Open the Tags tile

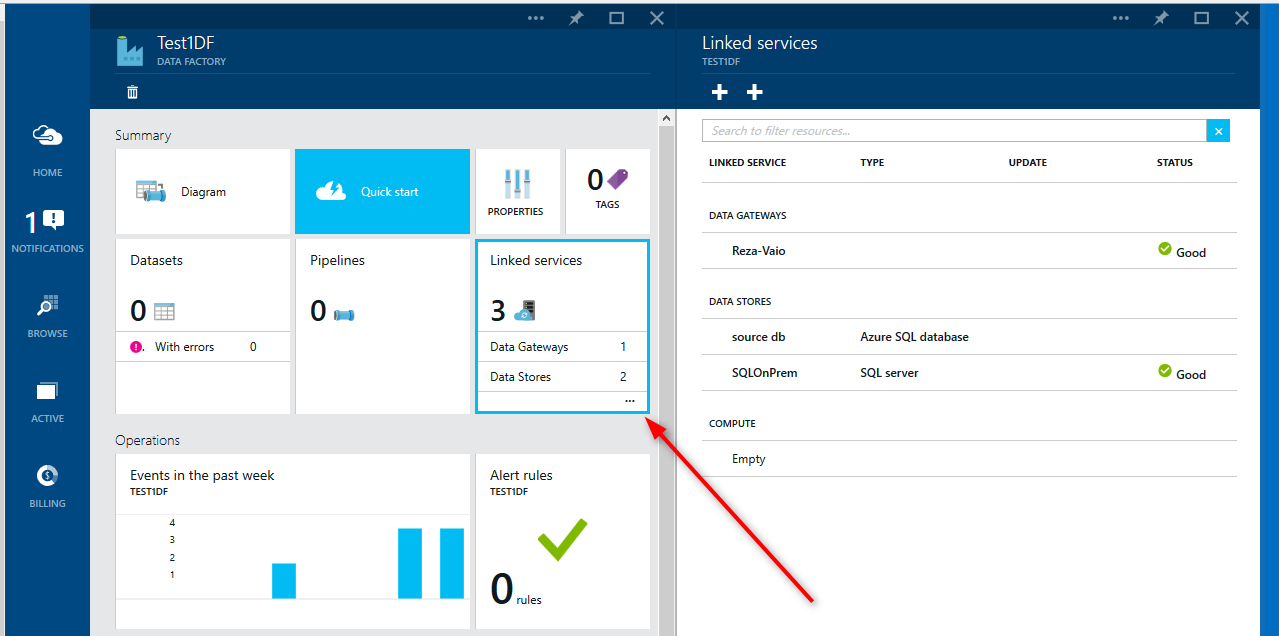[607, 191]
